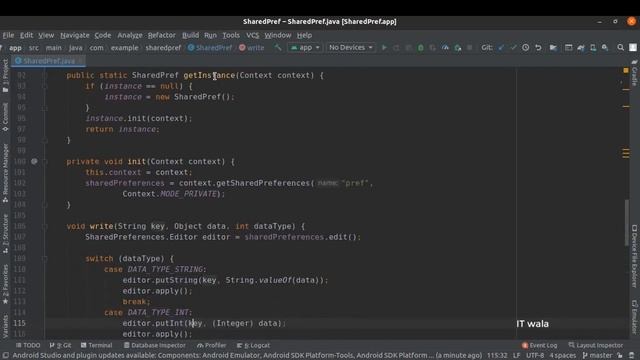Viewport: 640px width, 360px height.
Task: Click Git Rollback undo icon
Action: (x=538, y=48)
